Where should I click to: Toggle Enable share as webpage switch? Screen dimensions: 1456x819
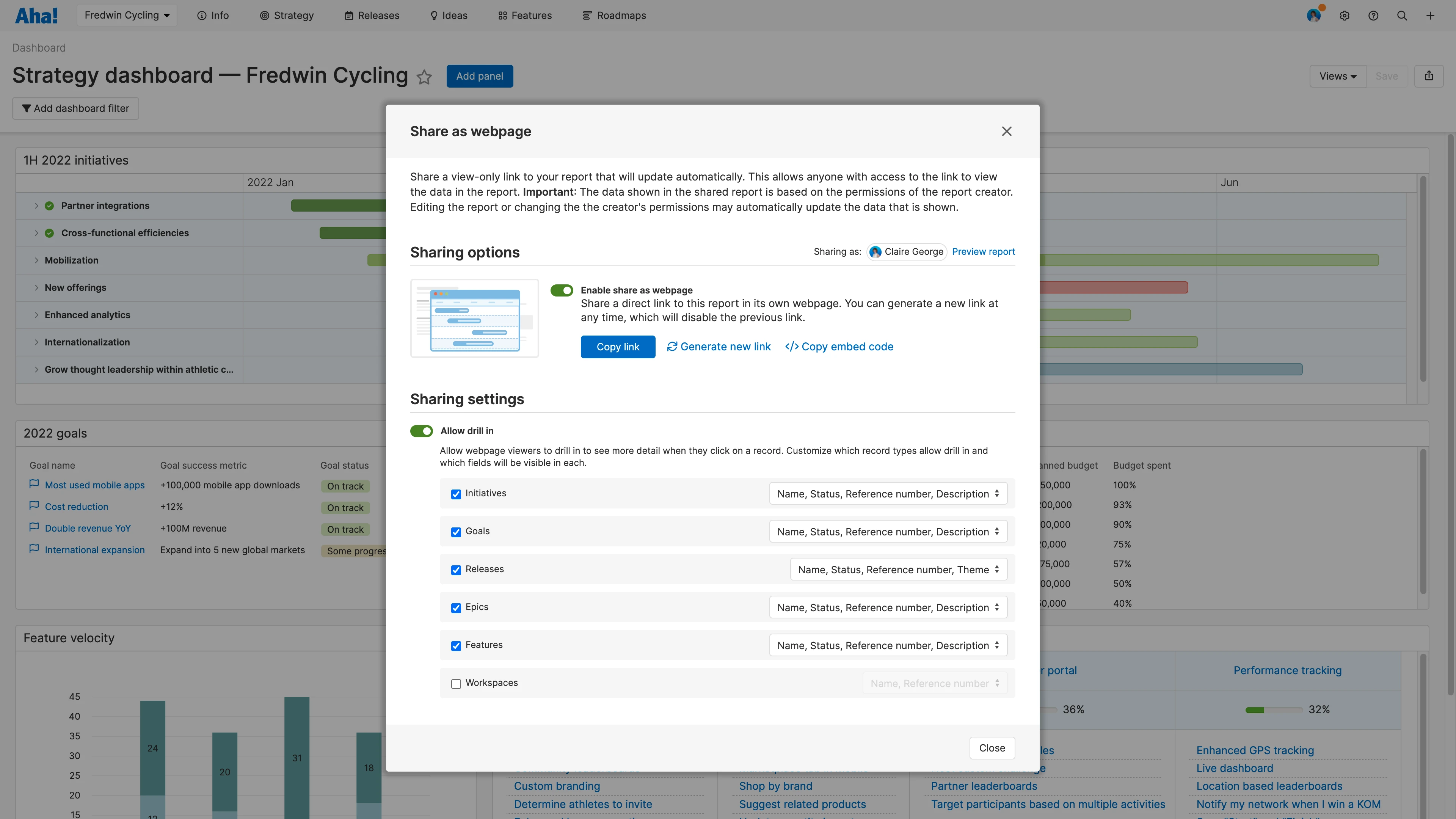(561, 290)
